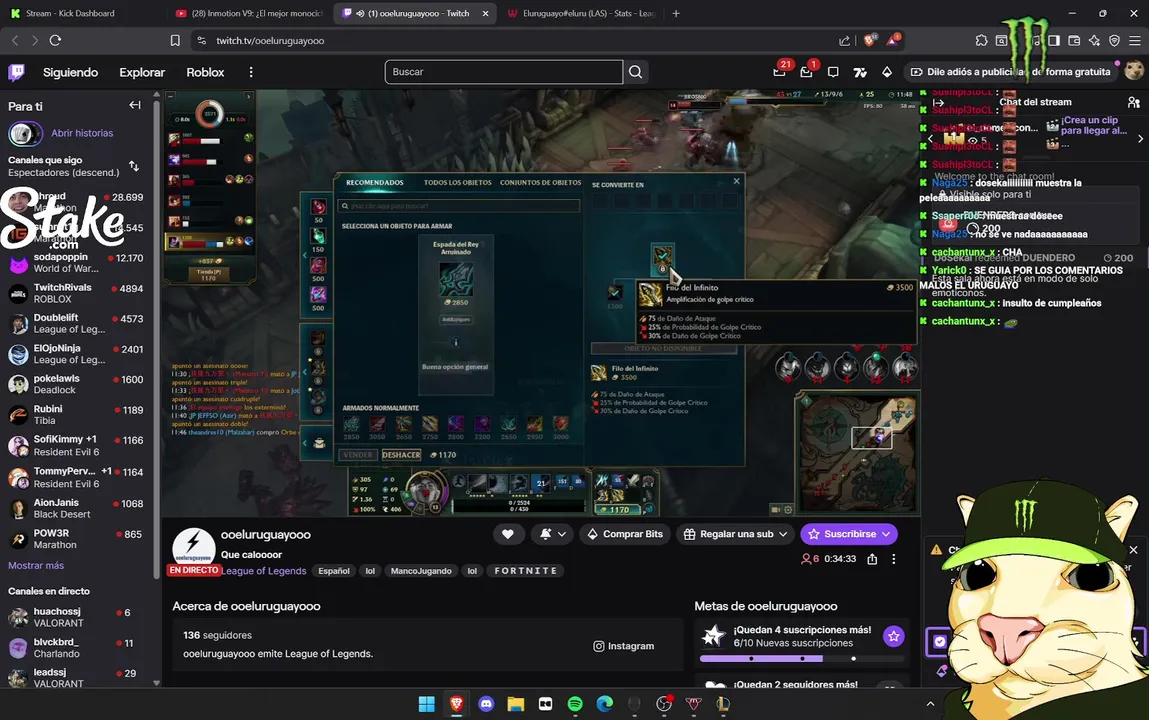1149x720 pixels.
Task: Open the 7TV extension icon
Action: [x=860, y=72]
